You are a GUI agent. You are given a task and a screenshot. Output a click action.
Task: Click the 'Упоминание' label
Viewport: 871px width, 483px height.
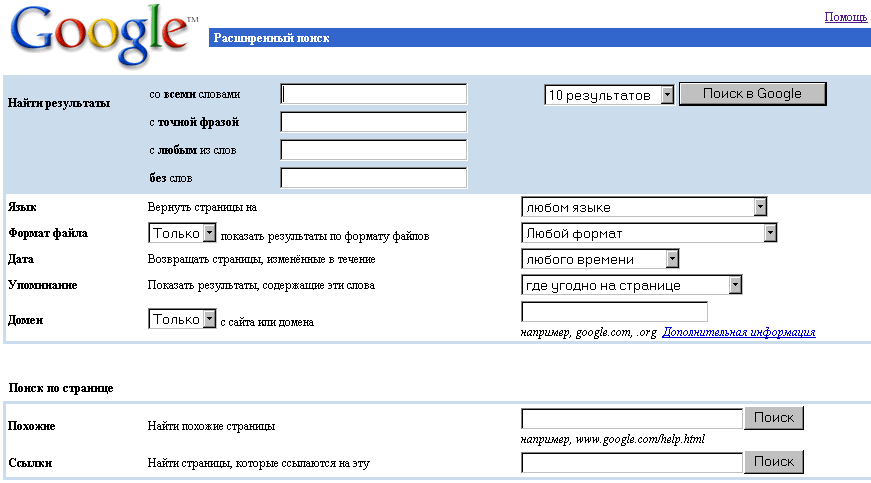tap(43, 285)
